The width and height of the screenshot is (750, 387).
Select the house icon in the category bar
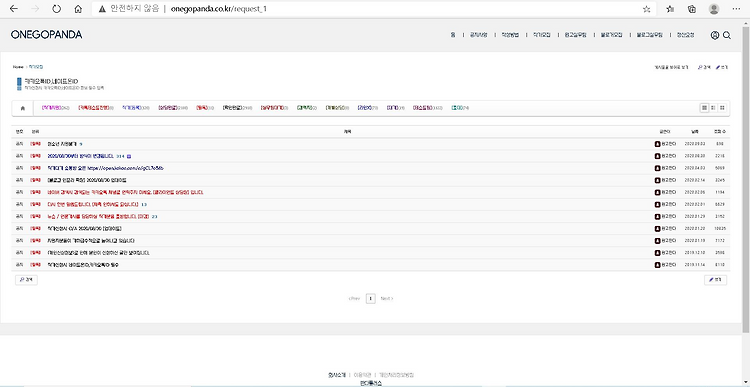22,108
